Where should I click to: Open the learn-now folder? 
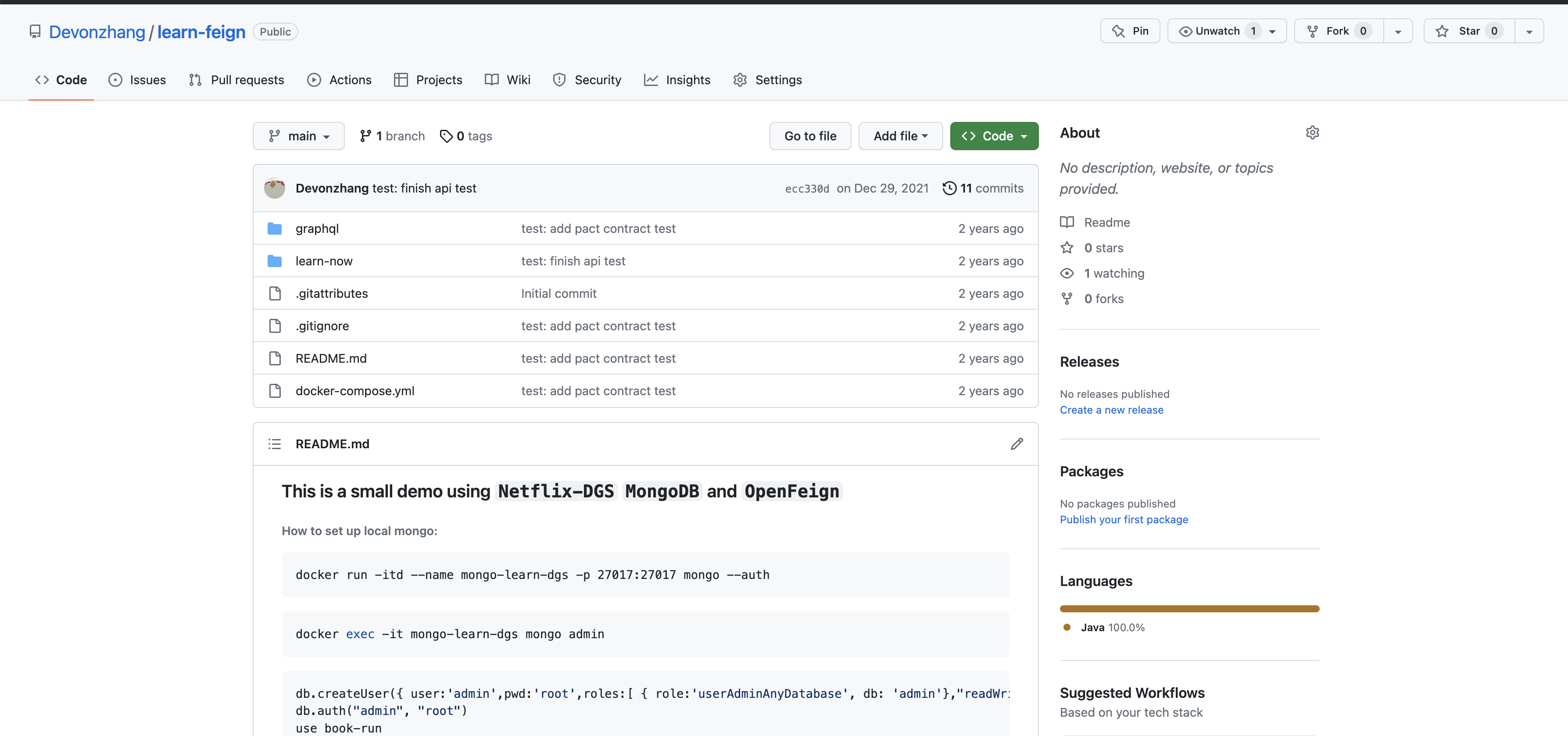point(324,261)
